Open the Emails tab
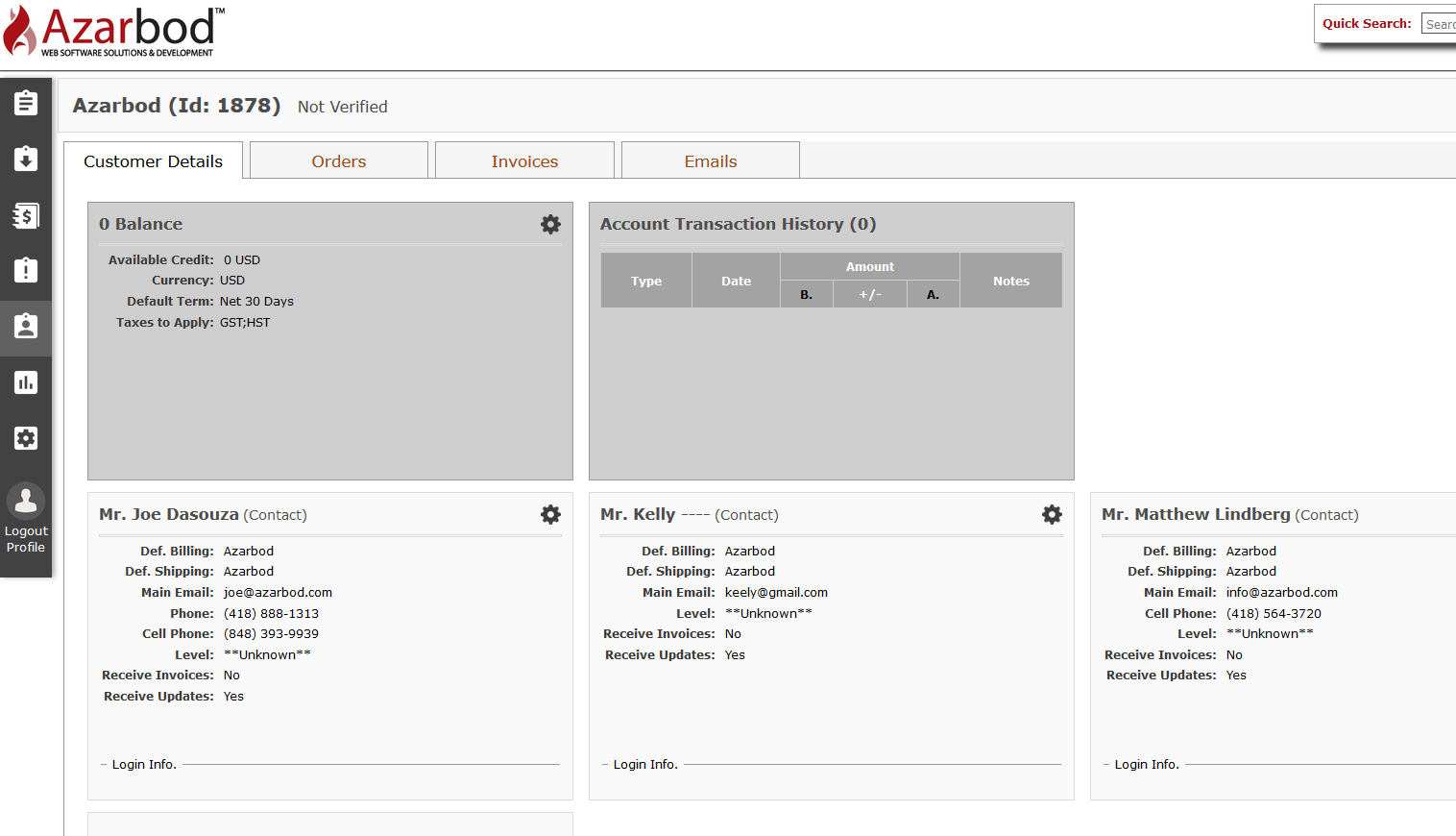Image resolution: width=1456 pixels, height=836 pixels. click(x=711, y=161)
